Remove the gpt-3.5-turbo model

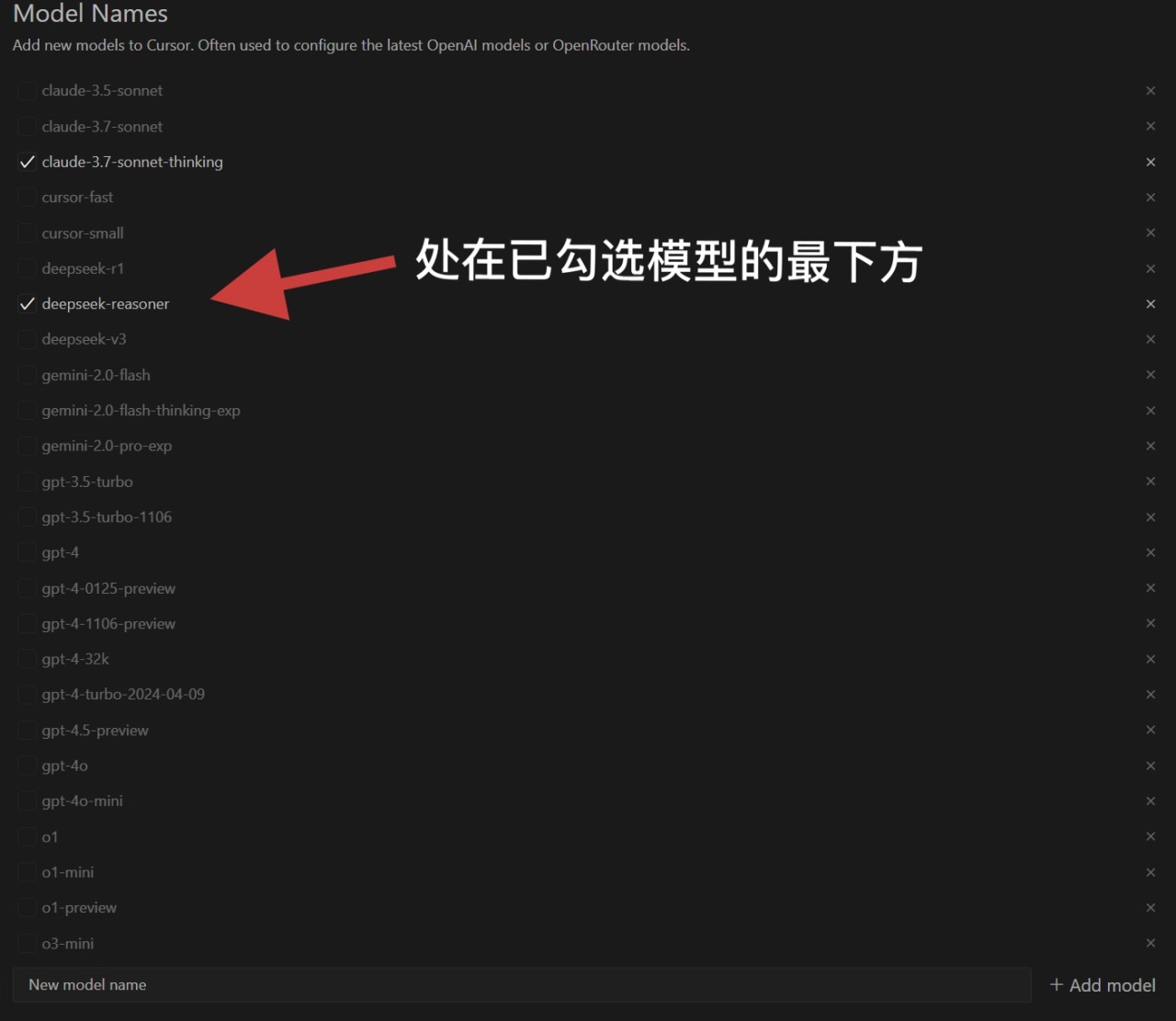[1150, 482]
